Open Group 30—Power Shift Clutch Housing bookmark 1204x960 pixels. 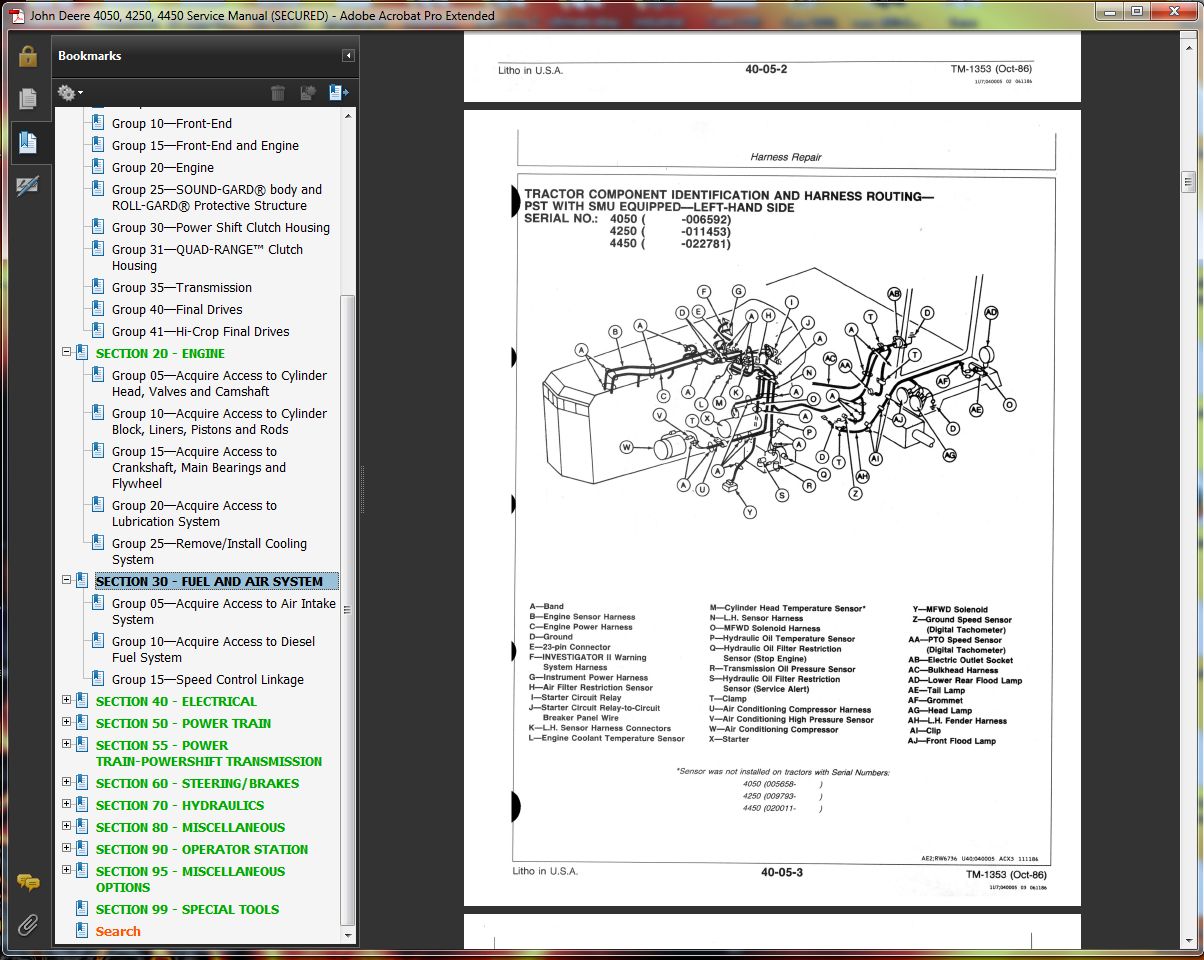220,227
